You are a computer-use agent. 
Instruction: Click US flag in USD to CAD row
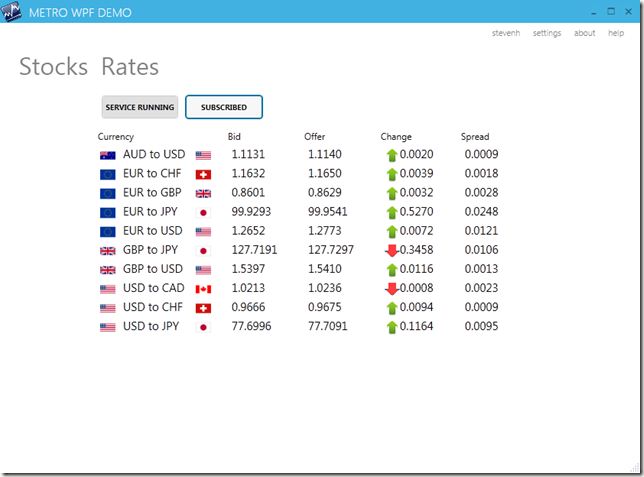point(108,289)
